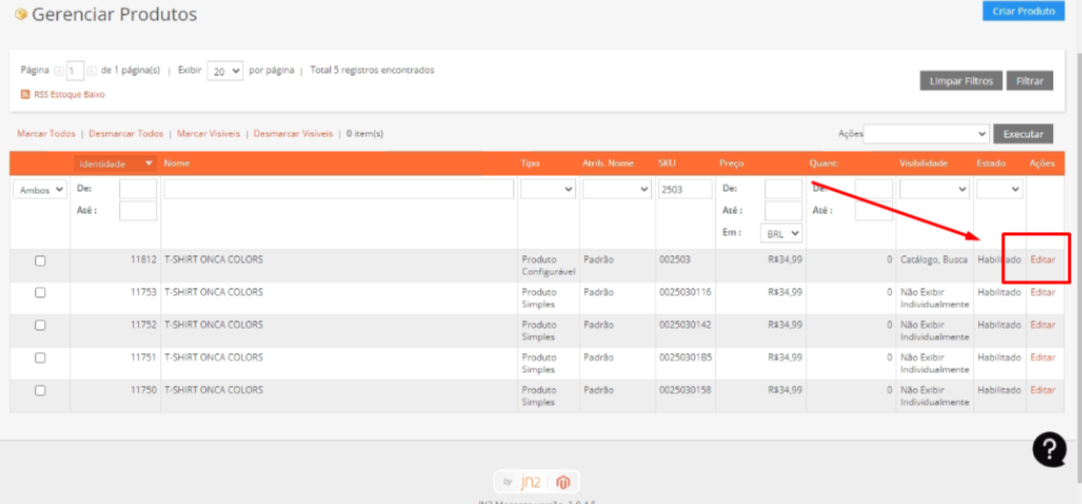Sort by the Nome column header
Viewport: 1082px width, 504px height.
[177, 164]
